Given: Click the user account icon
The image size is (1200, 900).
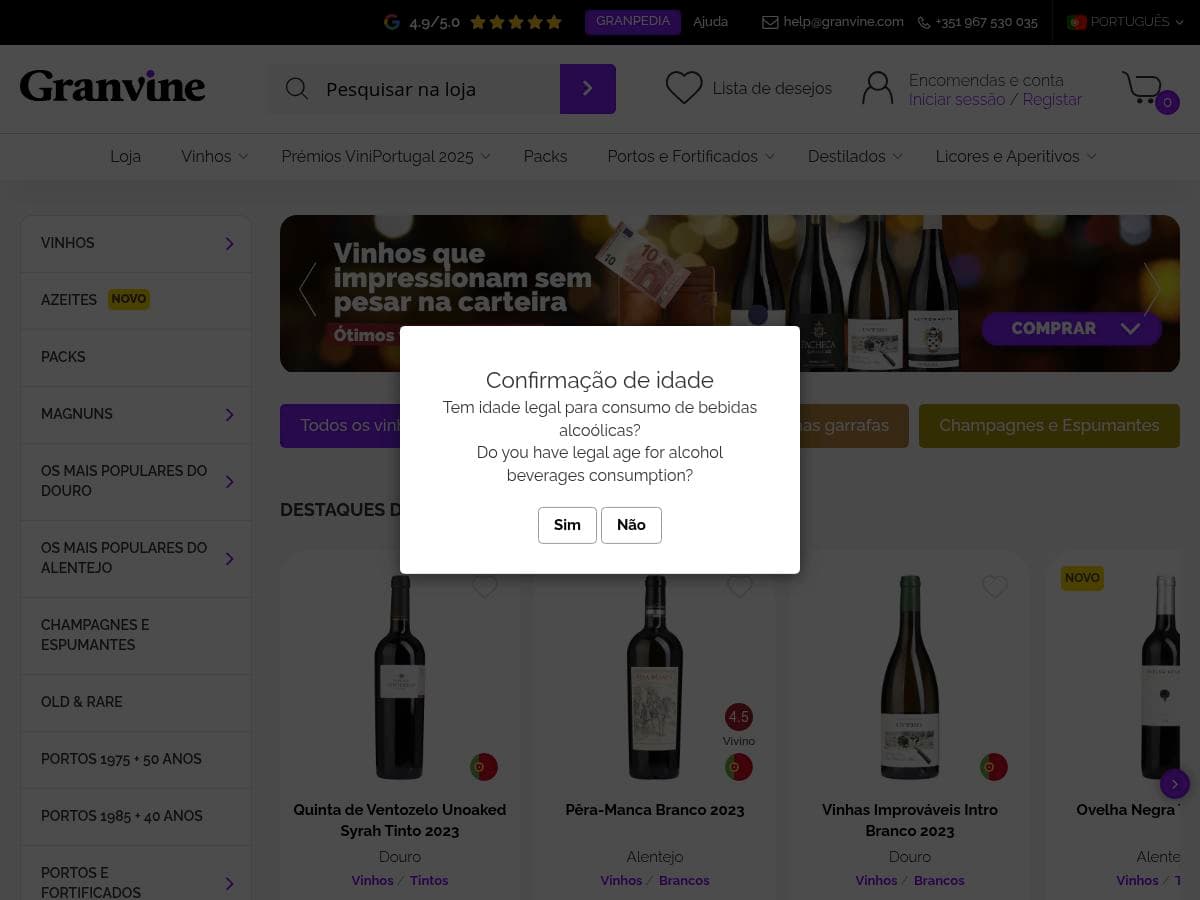Looking at the screenshot, I should point(877,88).
